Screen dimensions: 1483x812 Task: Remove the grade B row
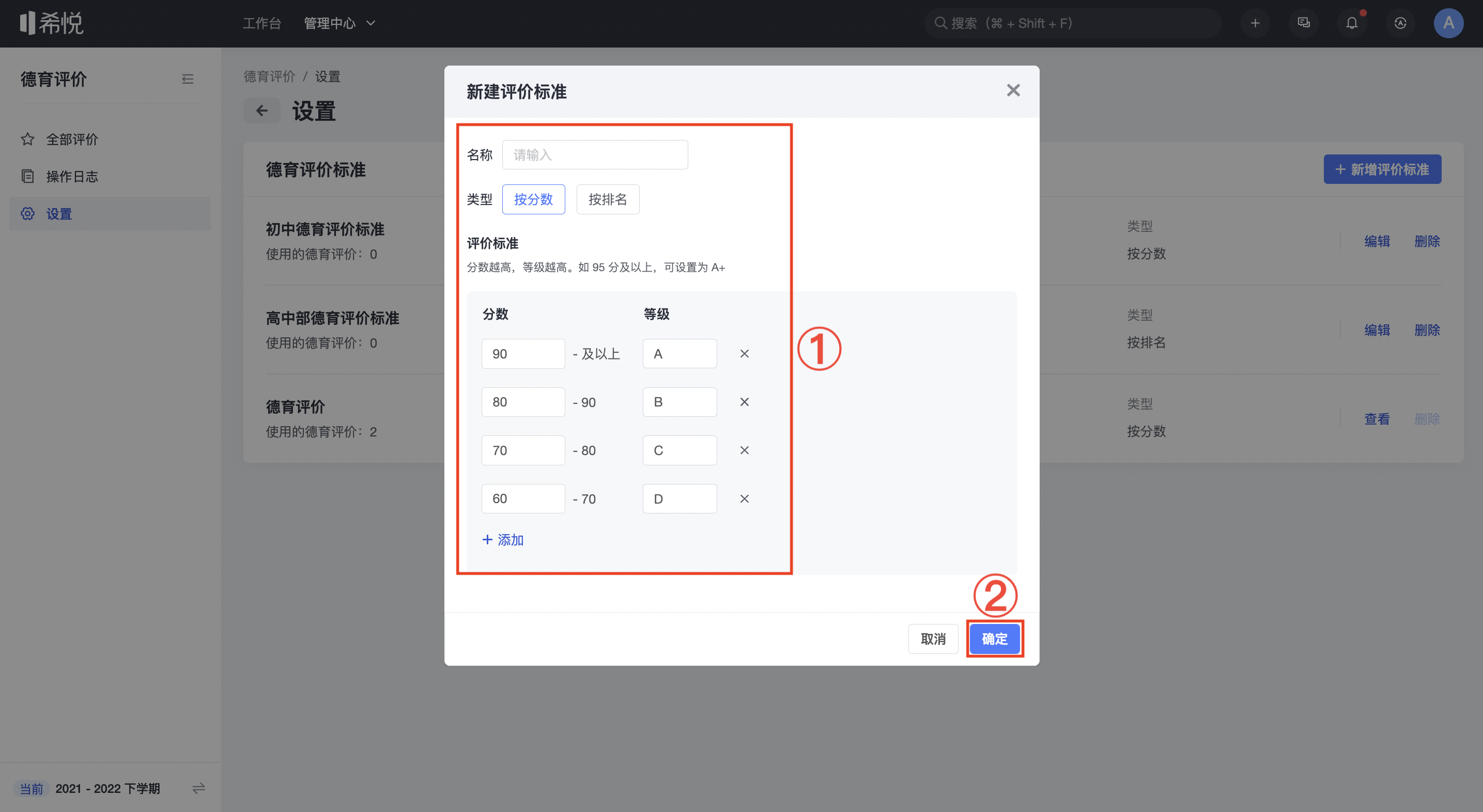[x=745, y=402]
